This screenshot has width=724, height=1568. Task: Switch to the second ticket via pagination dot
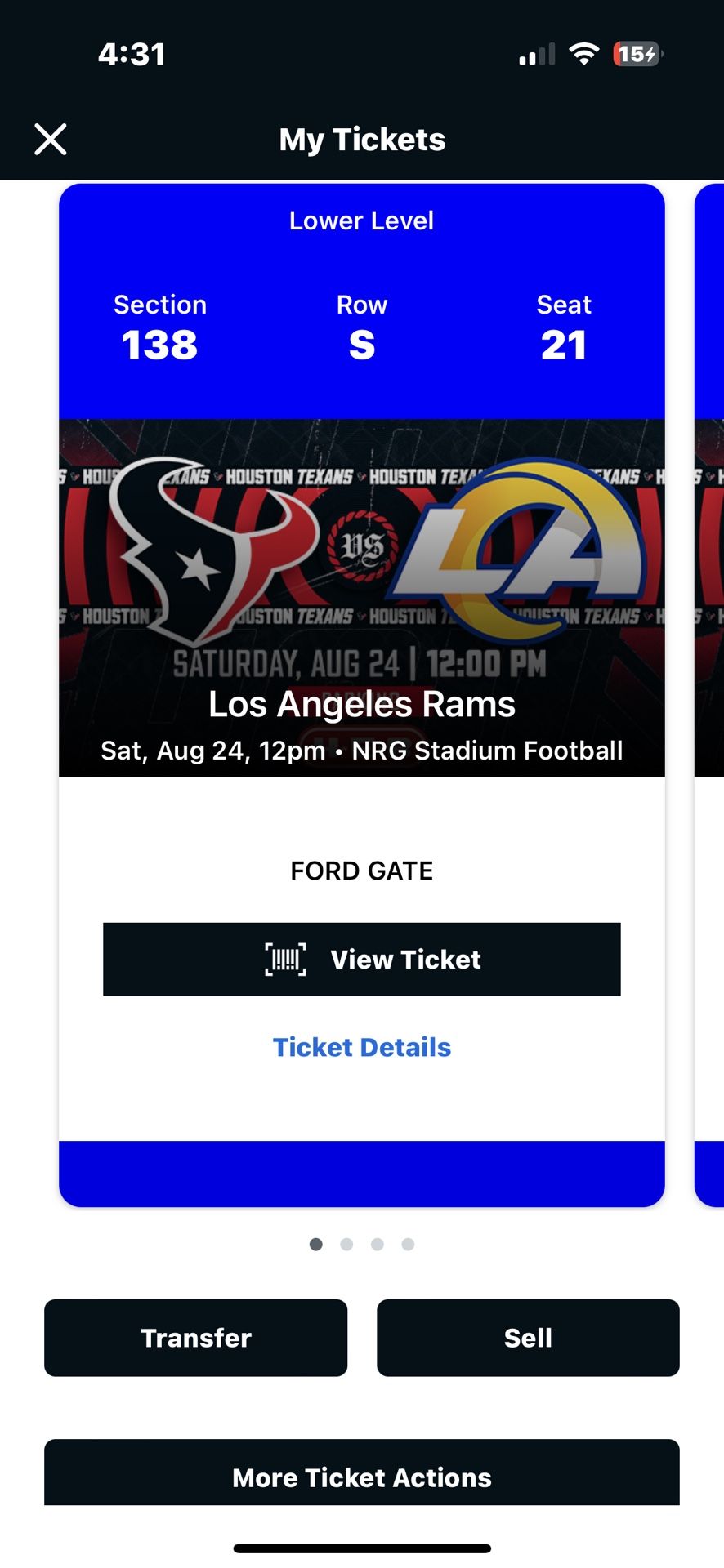(346, 1244)
